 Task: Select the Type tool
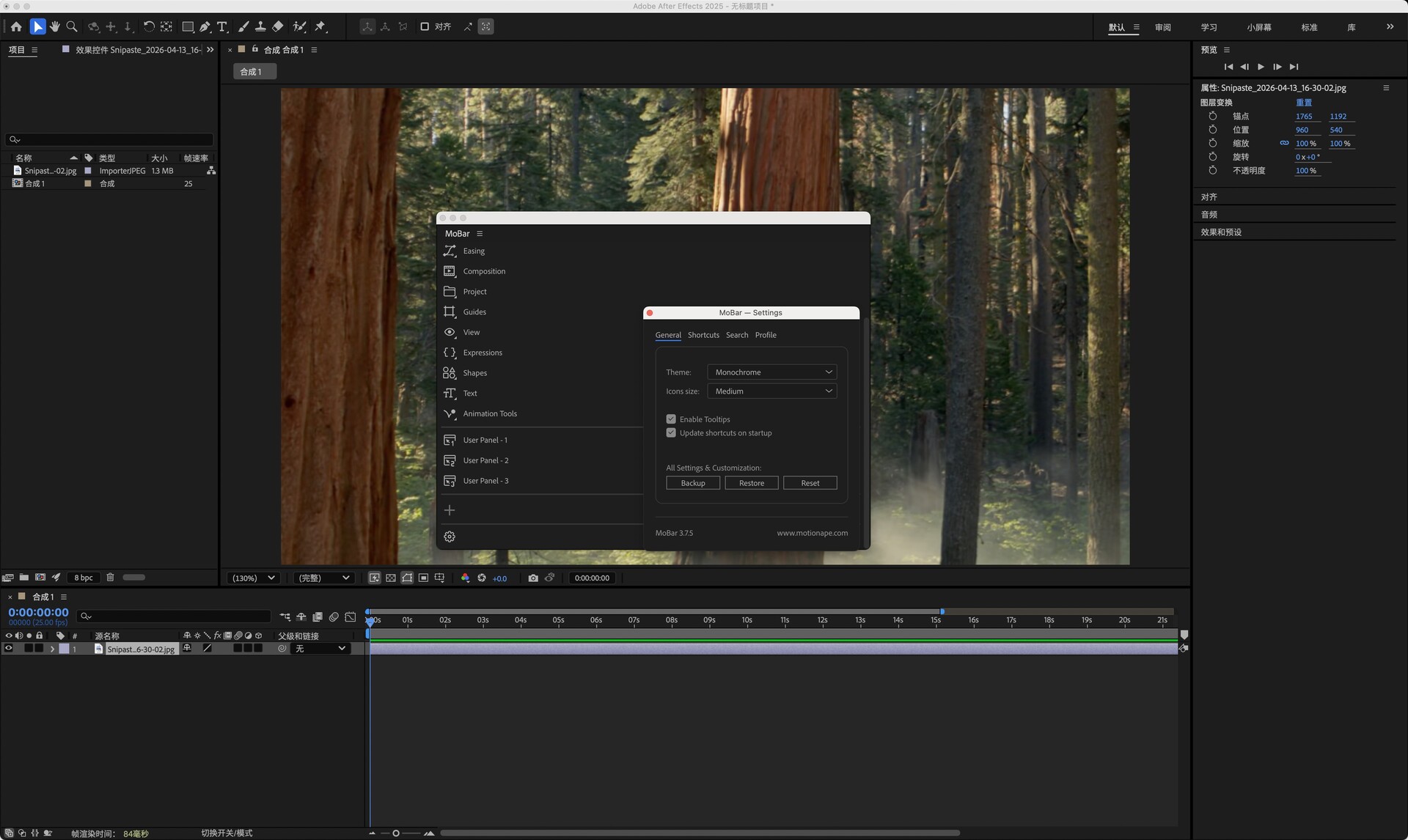click(x=222, y=26)
